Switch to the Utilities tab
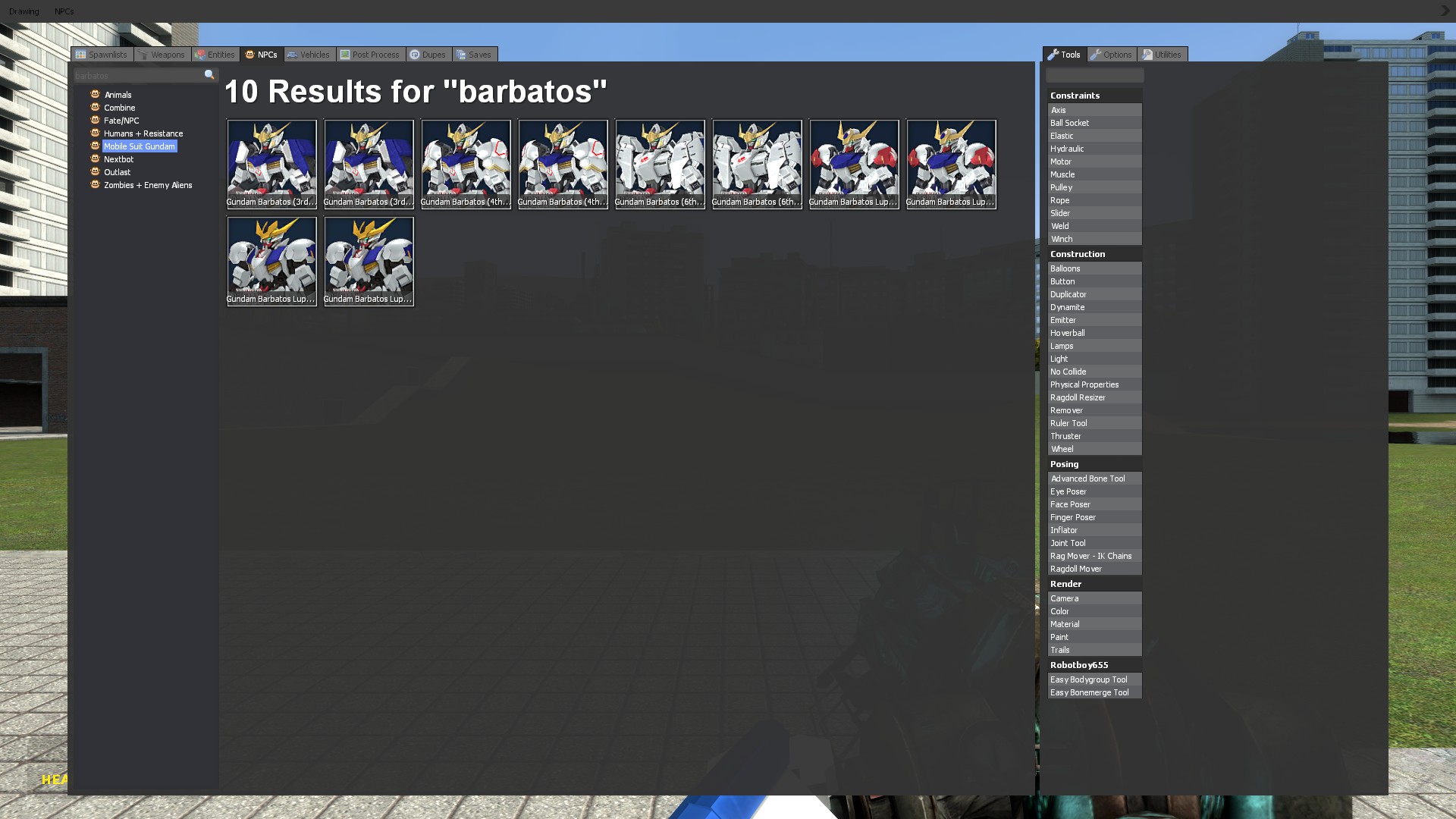 coord(1162,55)
